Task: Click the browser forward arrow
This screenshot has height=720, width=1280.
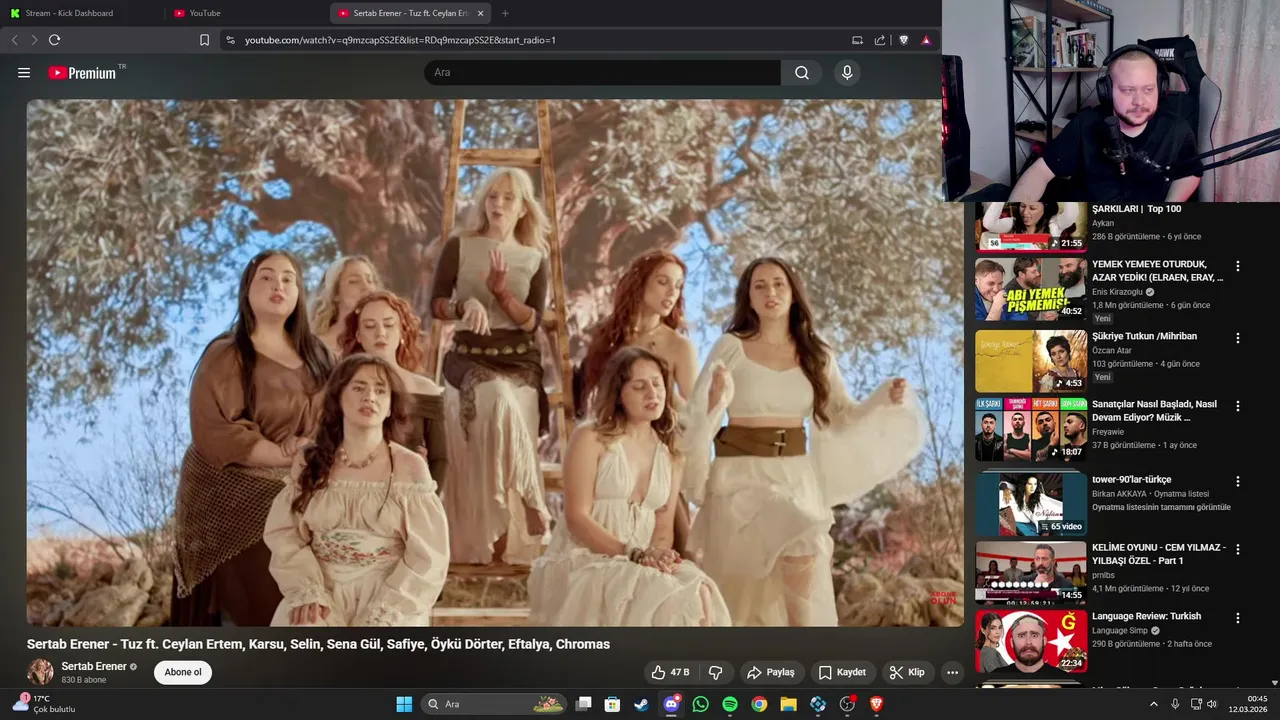Action: click(x=34, y=40)
